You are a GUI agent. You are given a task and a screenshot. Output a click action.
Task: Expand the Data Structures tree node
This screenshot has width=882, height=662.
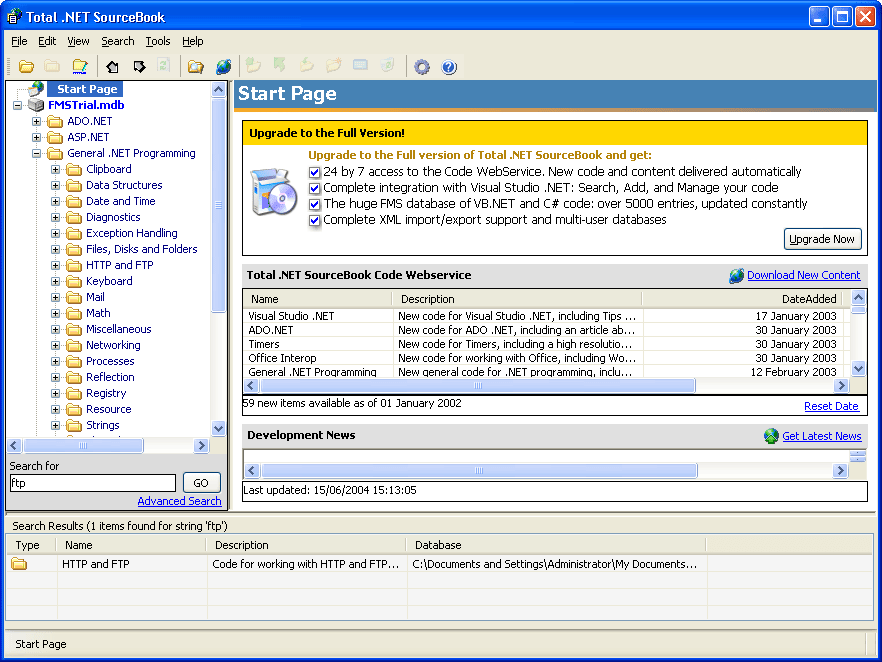(55, 185)
